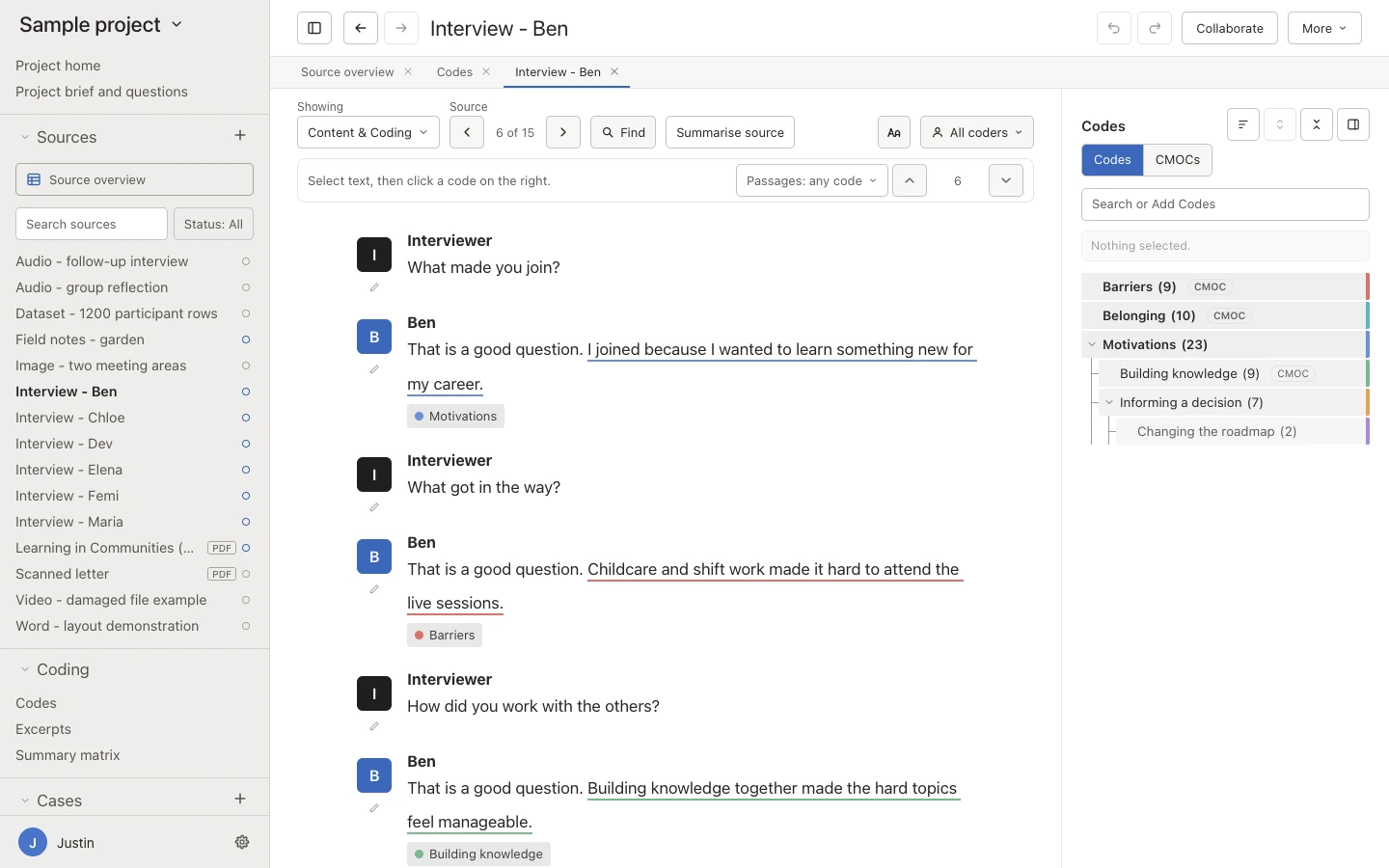Open the Passages: any code dropdown

(812, 180)
